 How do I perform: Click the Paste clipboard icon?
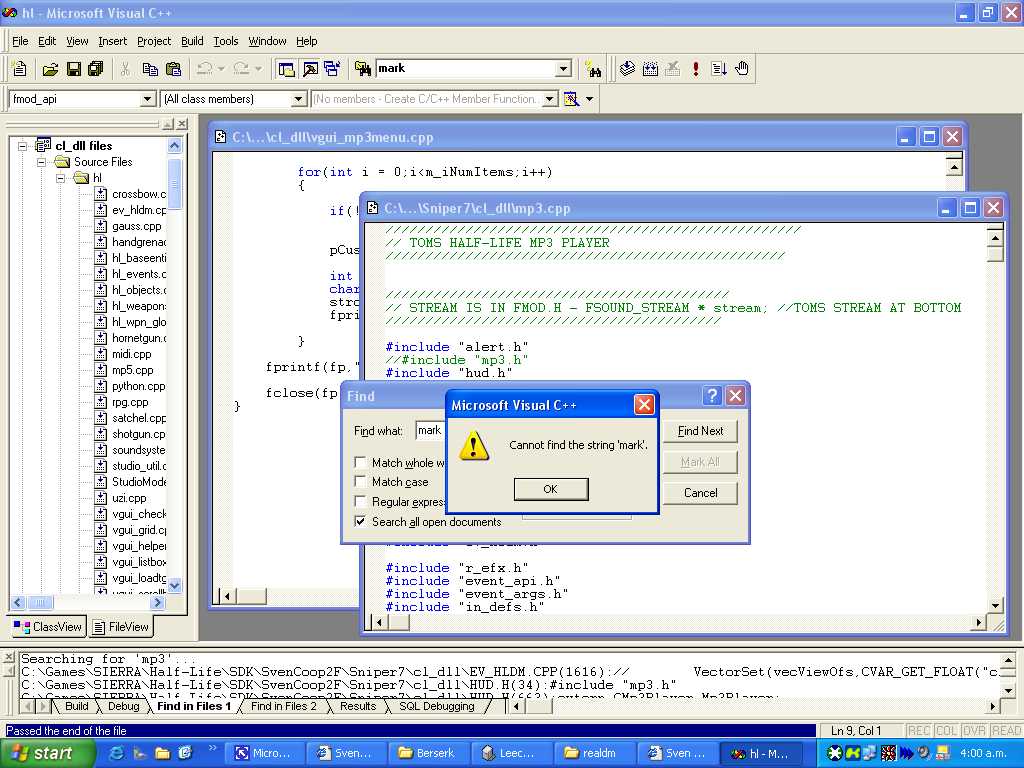pyautogui.click(x=173, y=69)
